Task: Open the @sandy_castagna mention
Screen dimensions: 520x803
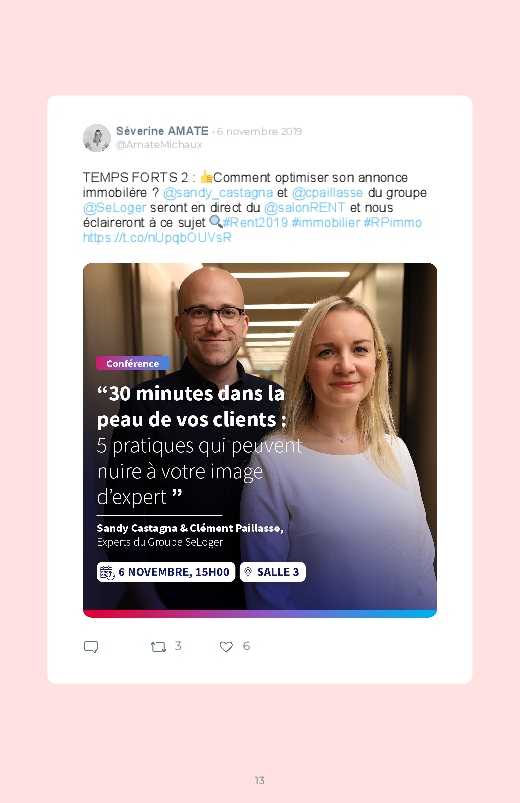Action: coord(218,193)
